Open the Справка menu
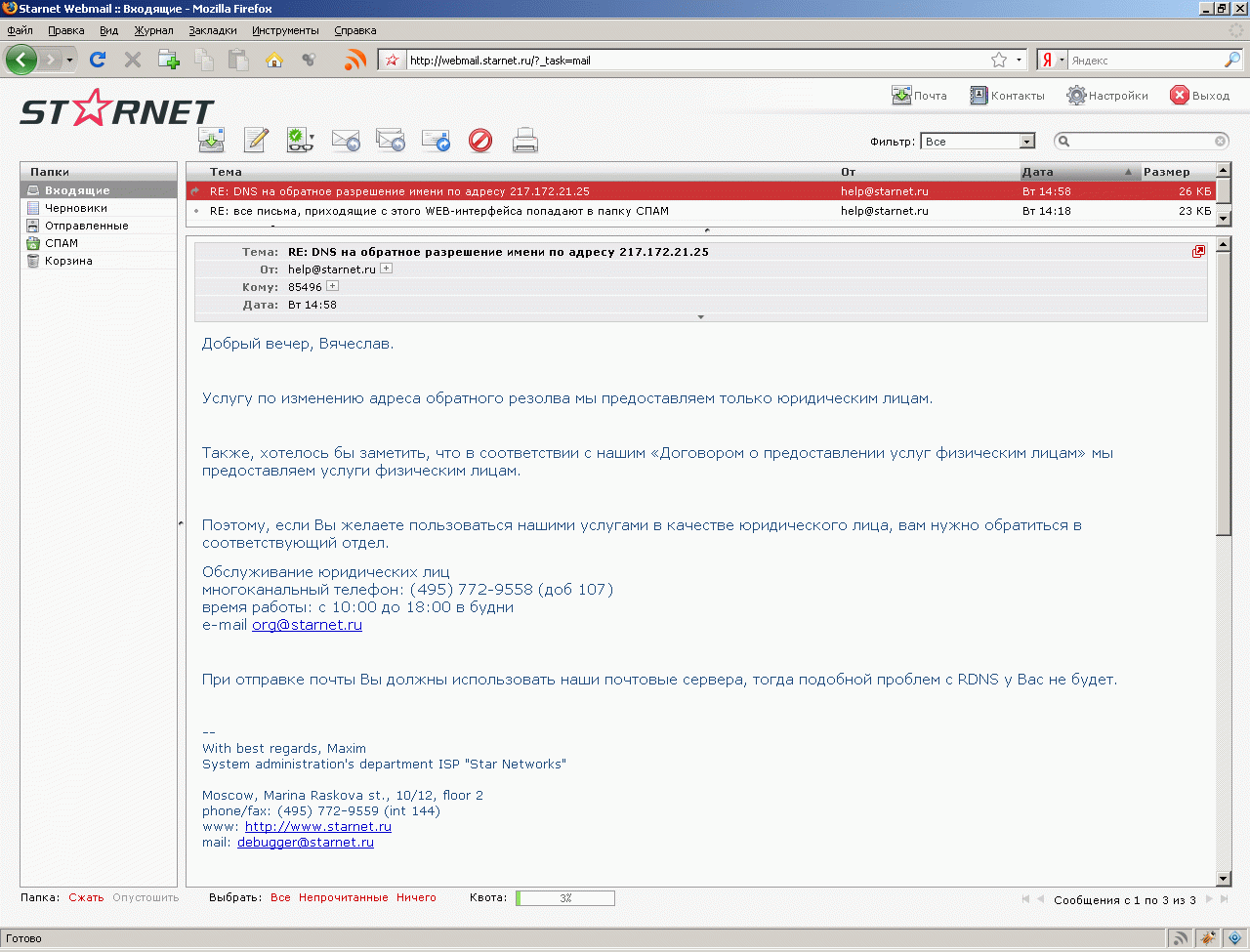 (x=355, y=30)
